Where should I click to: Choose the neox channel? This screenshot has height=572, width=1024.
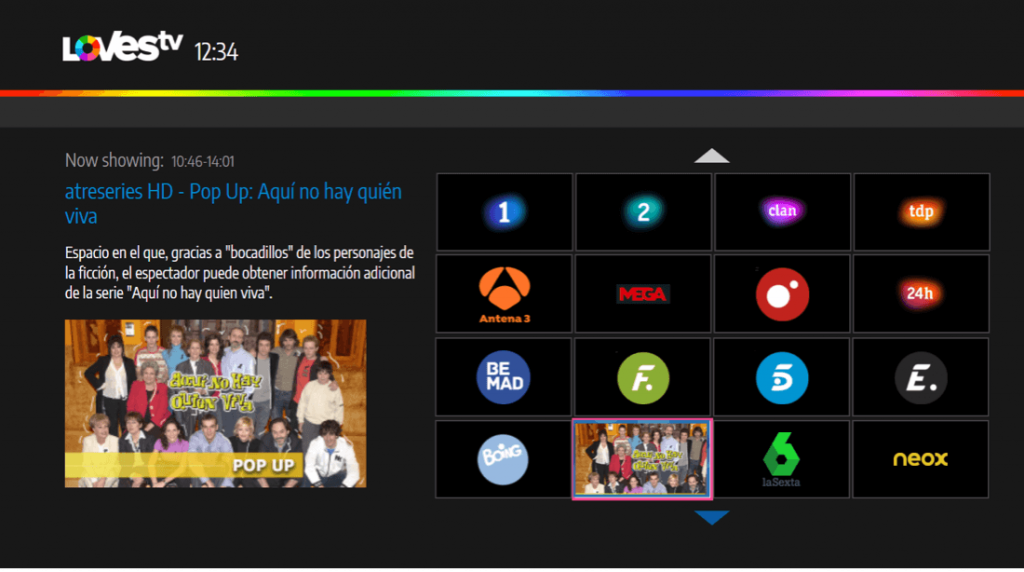[921, 459]
